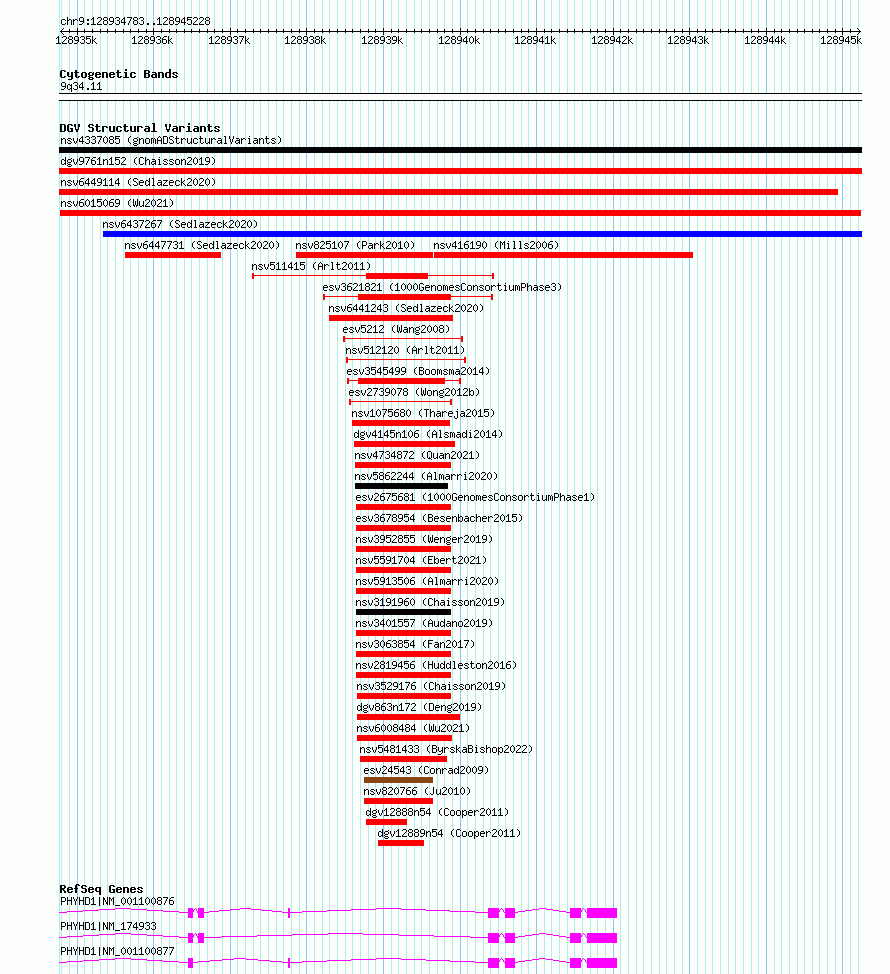Click dgv863n172 (Deng2019) variant label
The width and height of the screenshot is (890, 974).
(419, 708)
